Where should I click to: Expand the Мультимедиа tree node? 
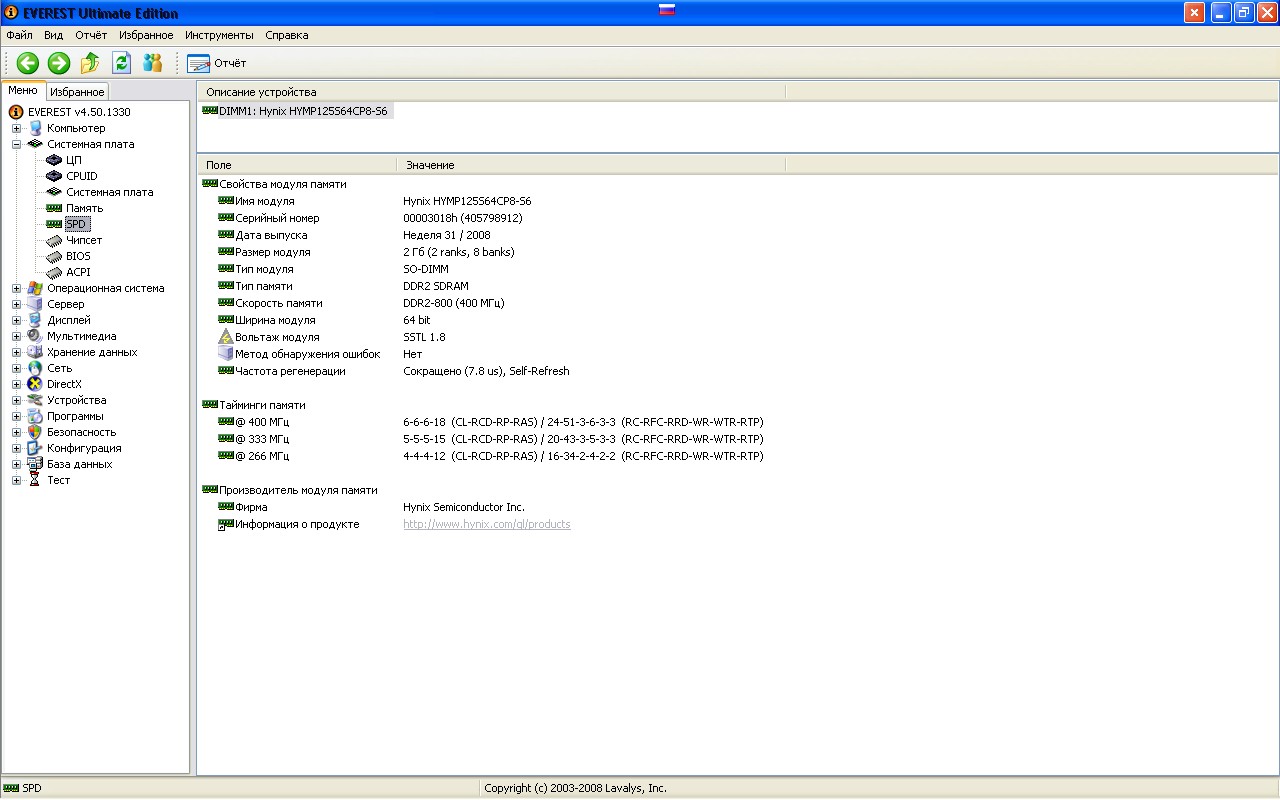click(16, 336)
